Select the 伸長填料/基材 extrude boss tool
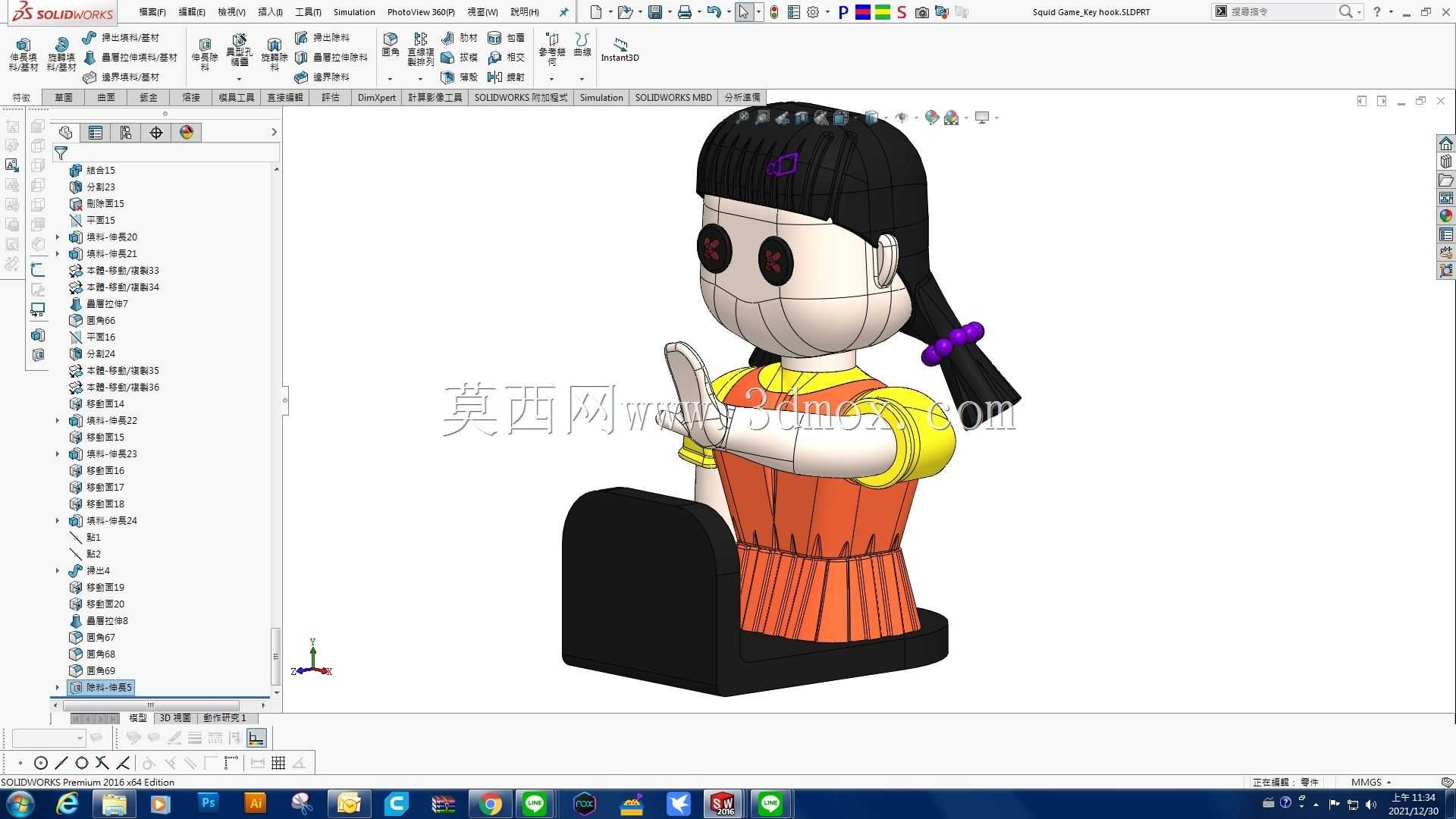 (24, 55)
